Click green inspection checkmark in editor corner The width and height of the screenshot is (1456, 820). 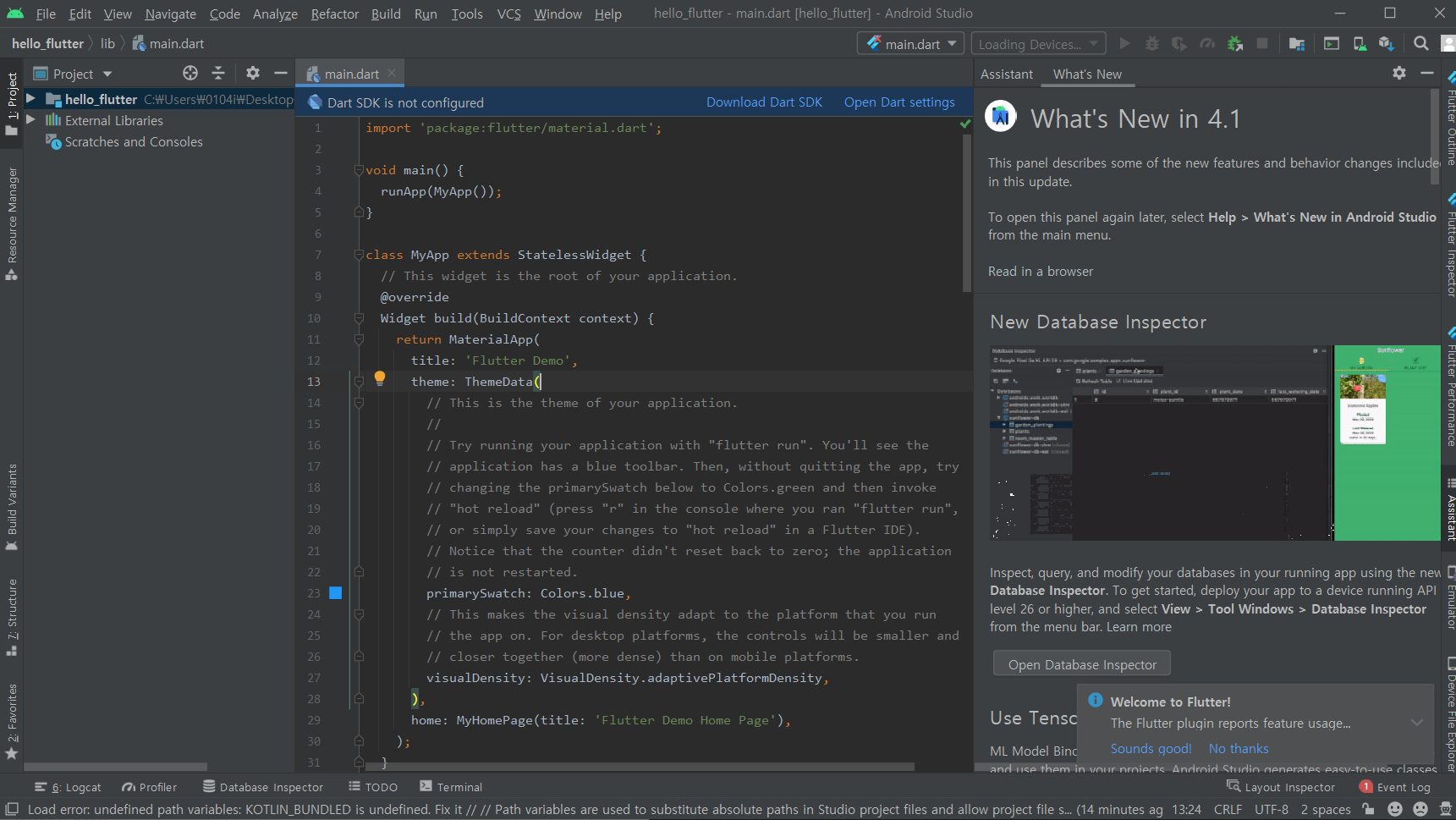pos(965,124)
